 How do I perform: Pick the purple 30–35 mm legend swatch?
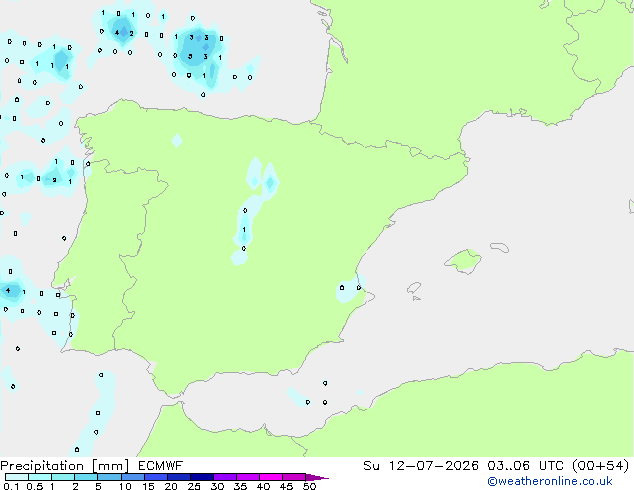(225, 477)
